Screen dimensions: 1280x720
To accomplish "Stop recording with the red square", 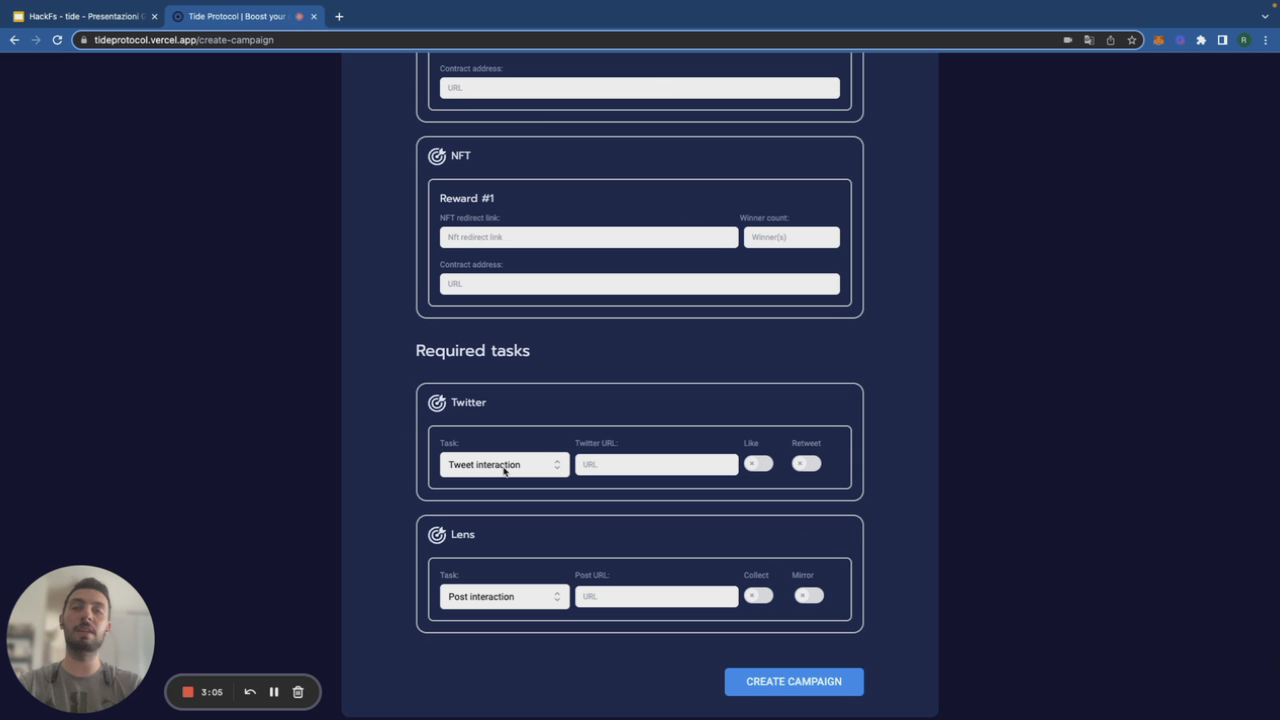I will tap(187, 692).
